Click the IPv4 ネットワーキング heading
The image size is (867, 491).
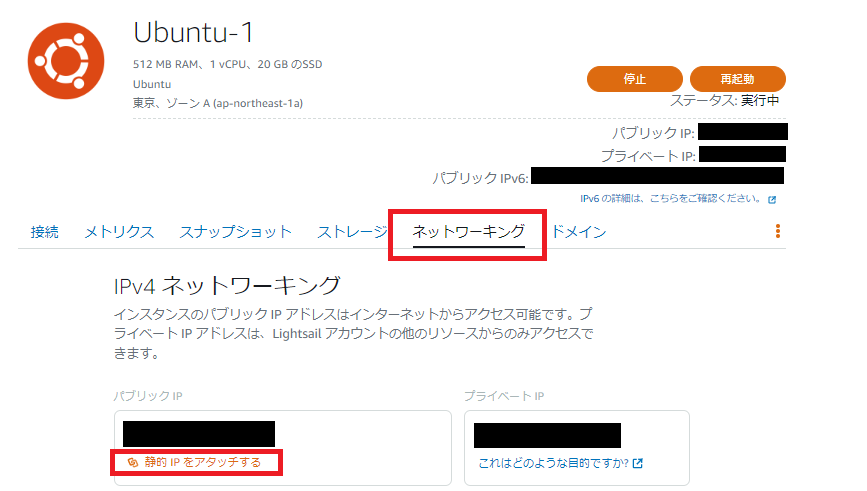(227, 286)
